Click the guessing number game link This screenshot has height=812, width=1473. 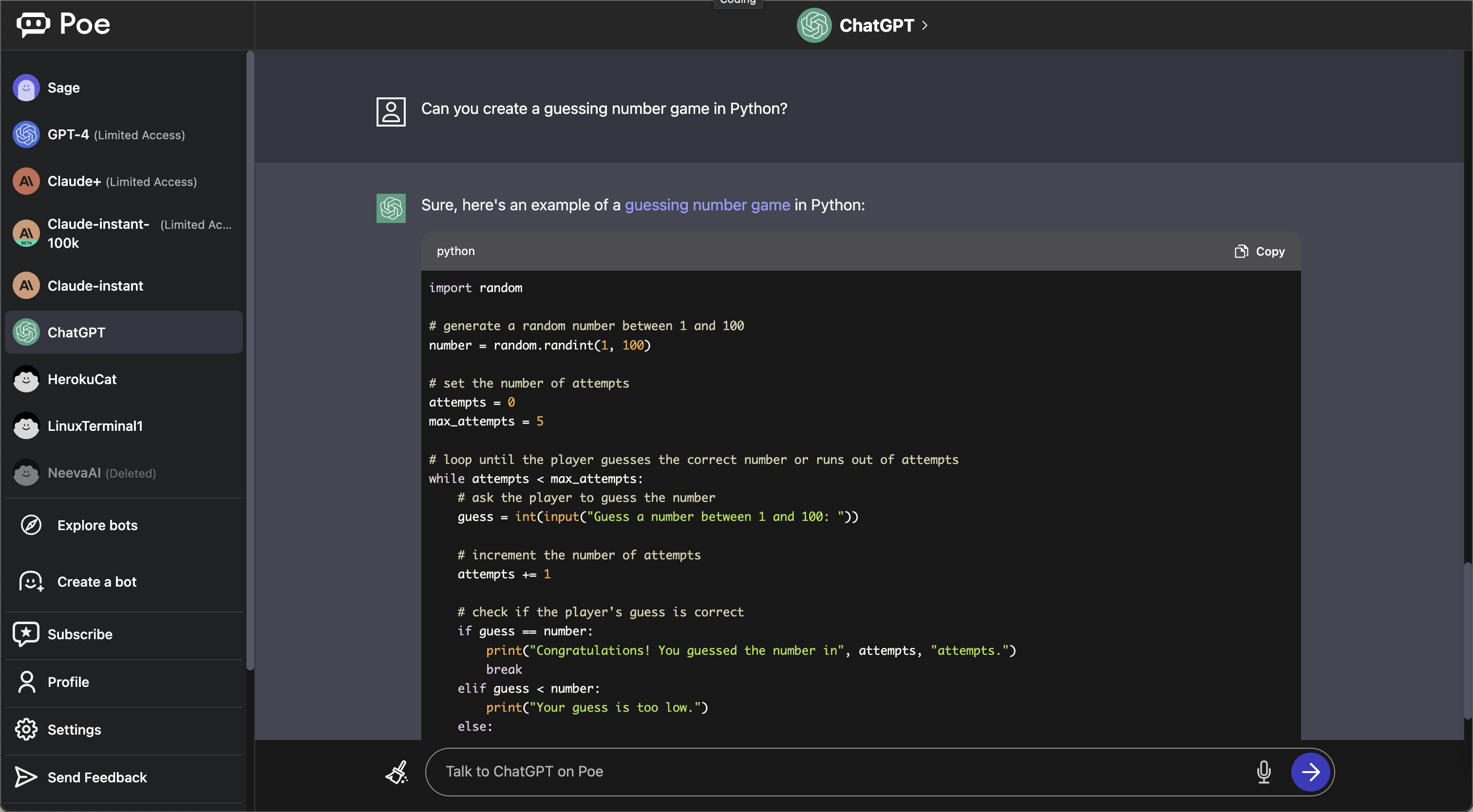click(707, 205)
